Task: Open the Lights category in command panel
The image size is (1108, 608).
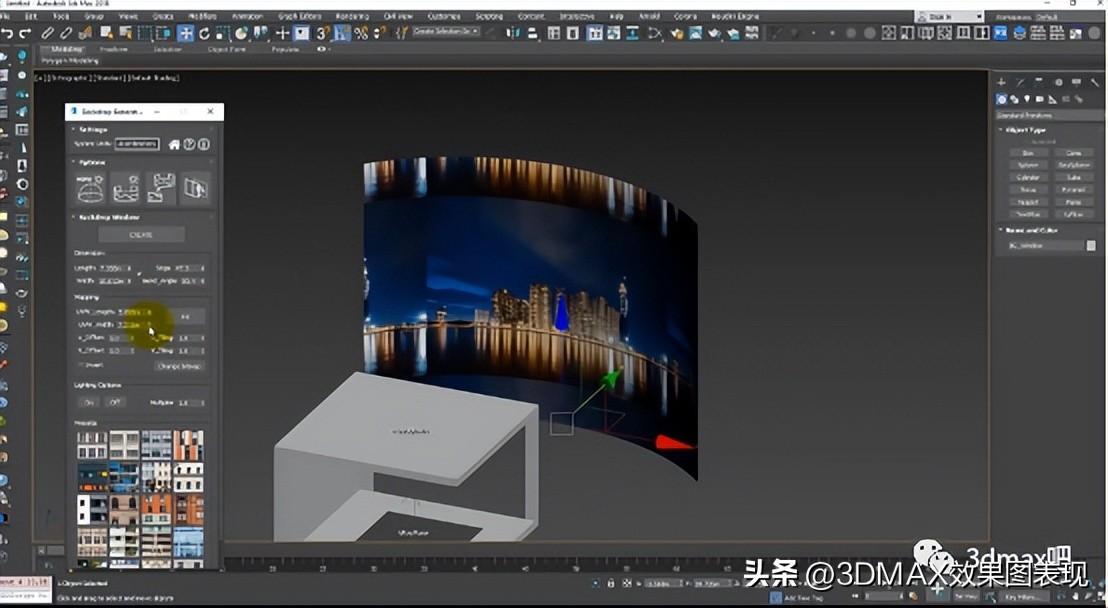Action: point(1027,98)
